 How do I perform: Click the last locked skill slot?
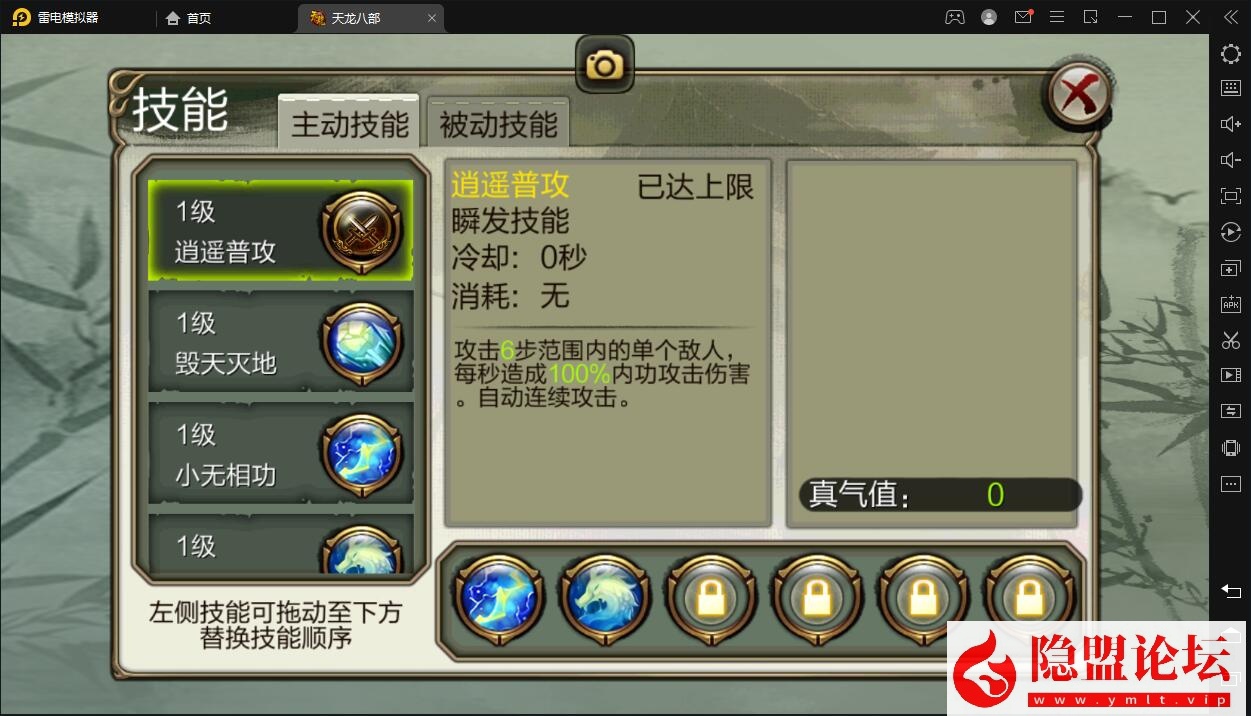click(1029, 598)
